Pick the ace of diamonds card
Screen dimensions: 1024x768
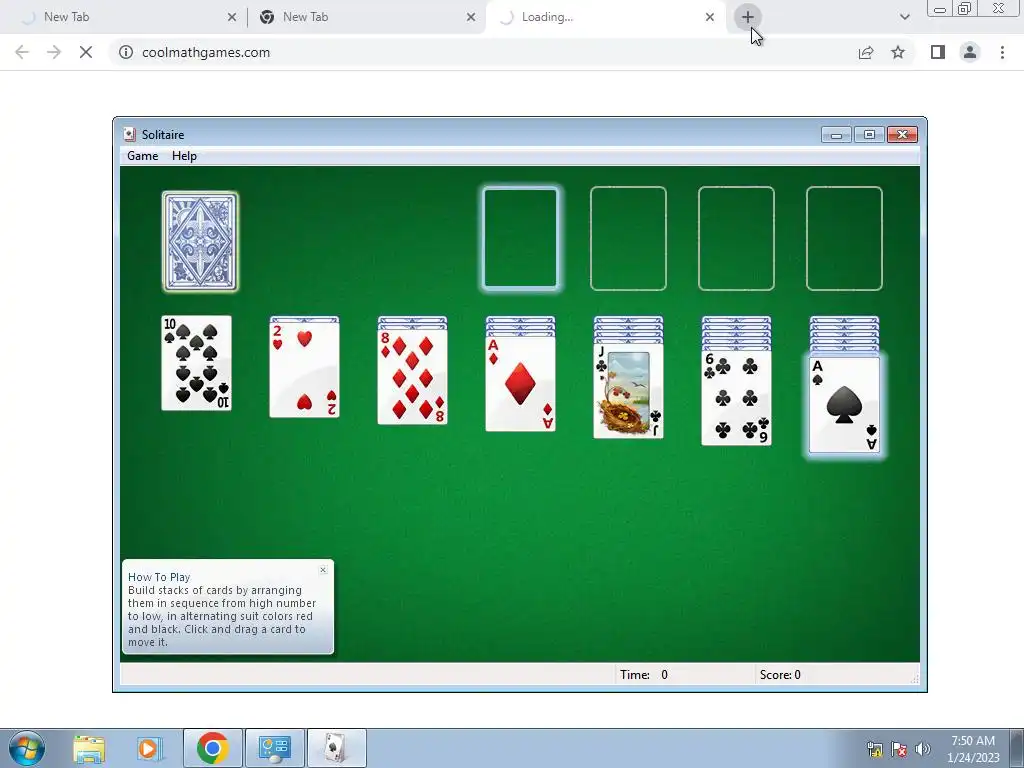pyautogui.click(x=520, y=383)
